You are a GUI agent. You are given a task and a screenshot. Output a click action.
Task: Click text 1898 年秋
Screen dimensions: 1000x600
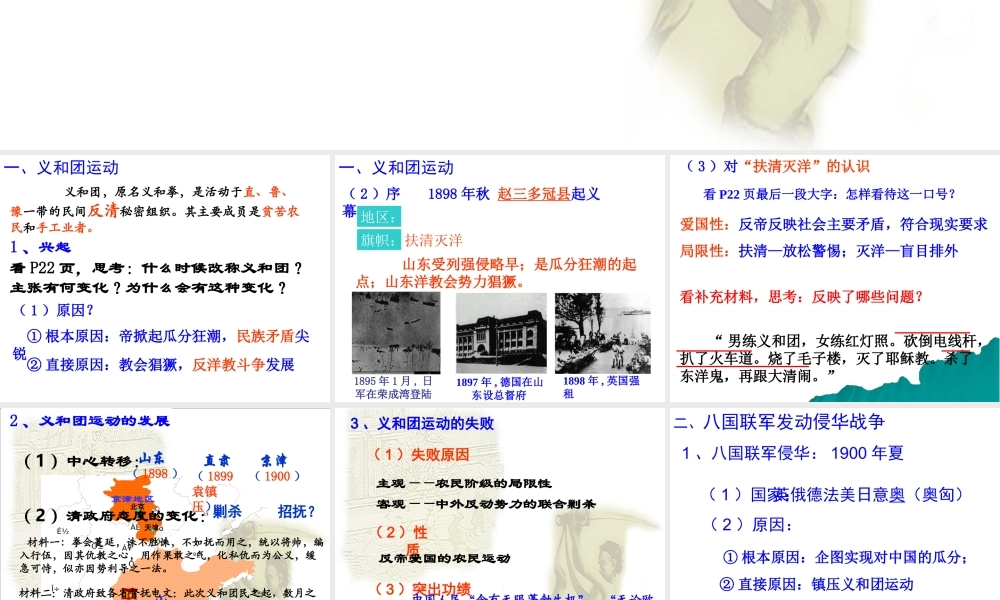tap(459, 194)
